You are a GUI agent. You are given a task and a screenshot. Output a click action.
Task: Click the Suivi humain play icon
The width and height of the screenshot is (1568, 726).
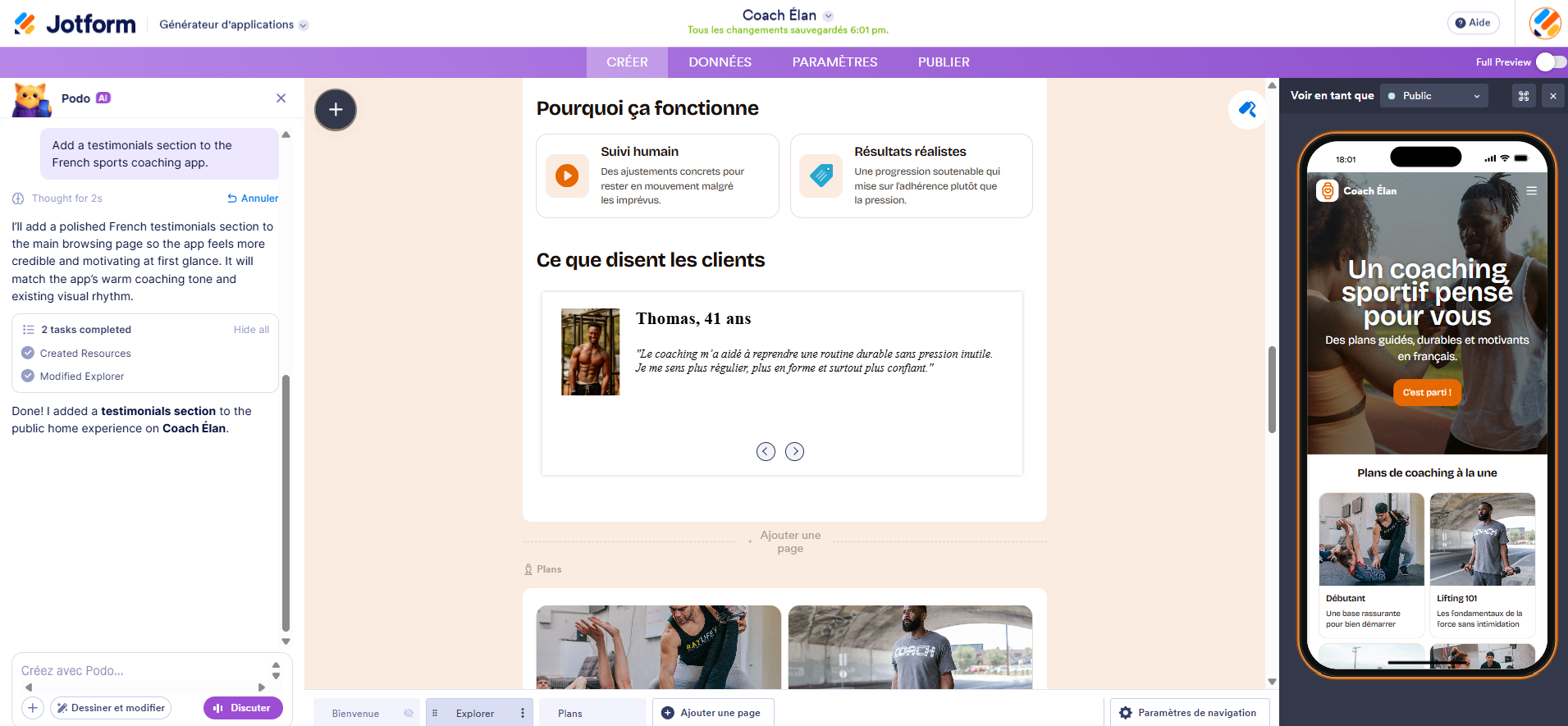567,176
